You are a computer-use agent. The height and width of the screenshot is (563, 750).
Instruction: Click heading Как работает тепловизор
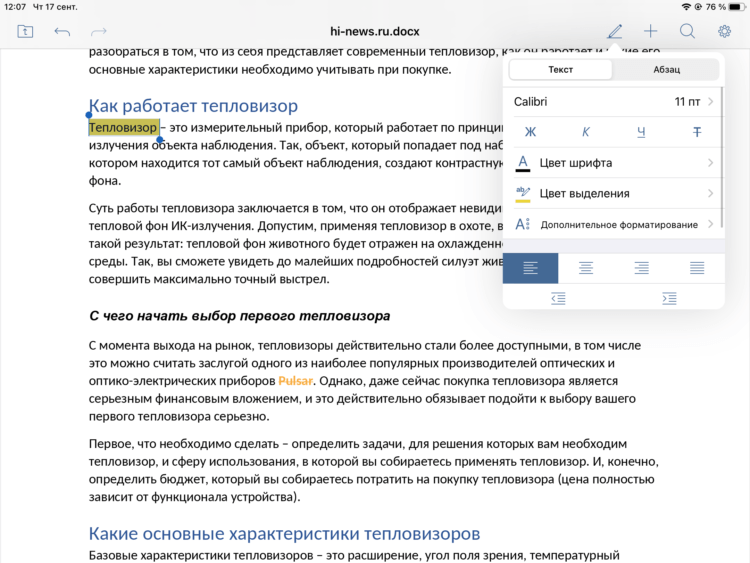tap(193, 106)
